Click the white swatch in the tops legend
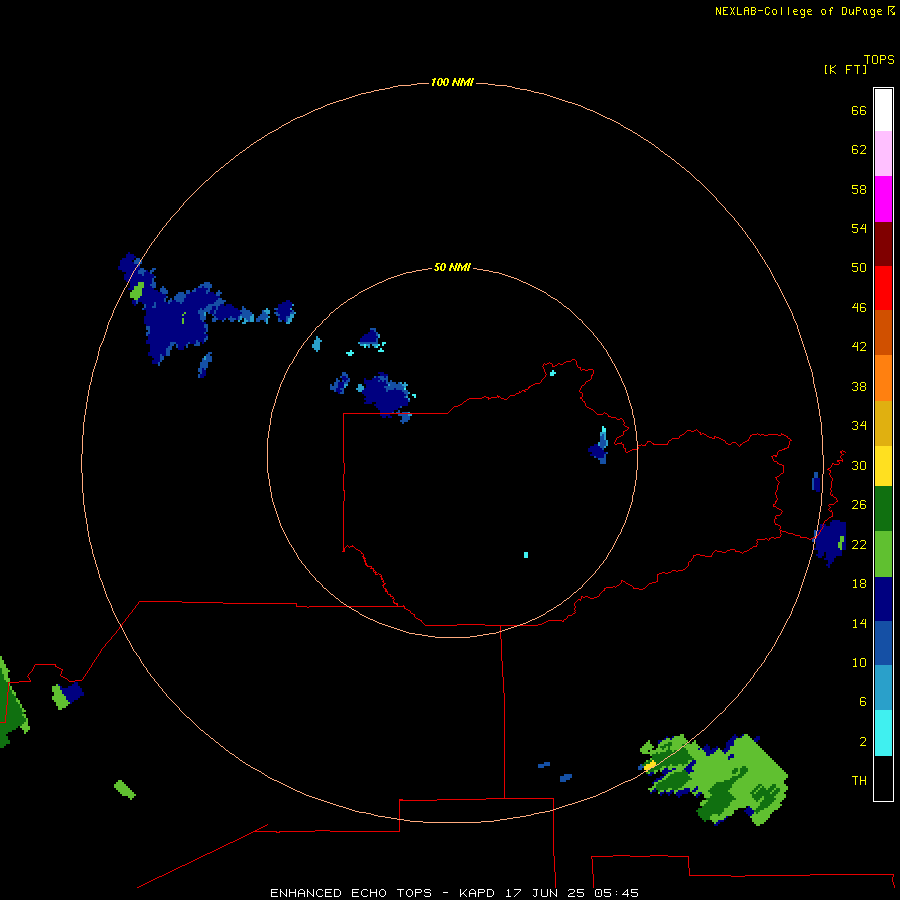This screenshot has width=900, height=900. [883, 110]
